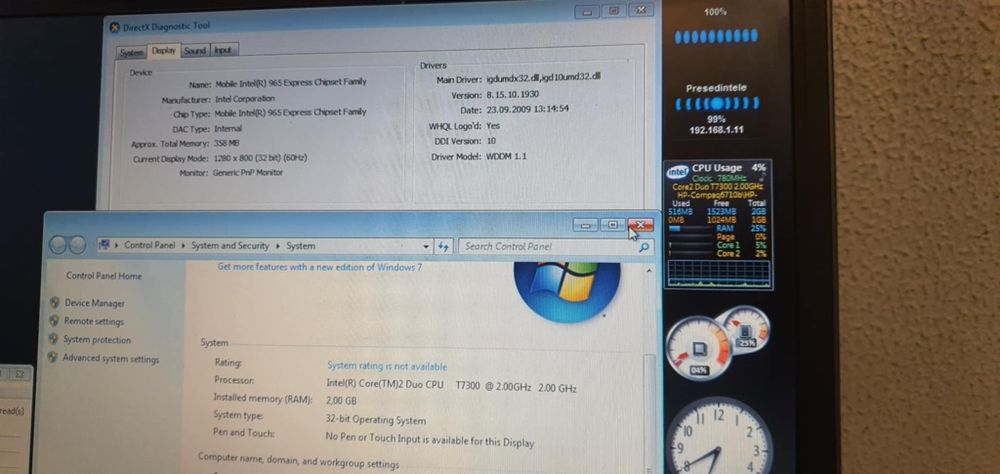
Task: Click the search magnifier icon
Action: [x=644, y=247]
